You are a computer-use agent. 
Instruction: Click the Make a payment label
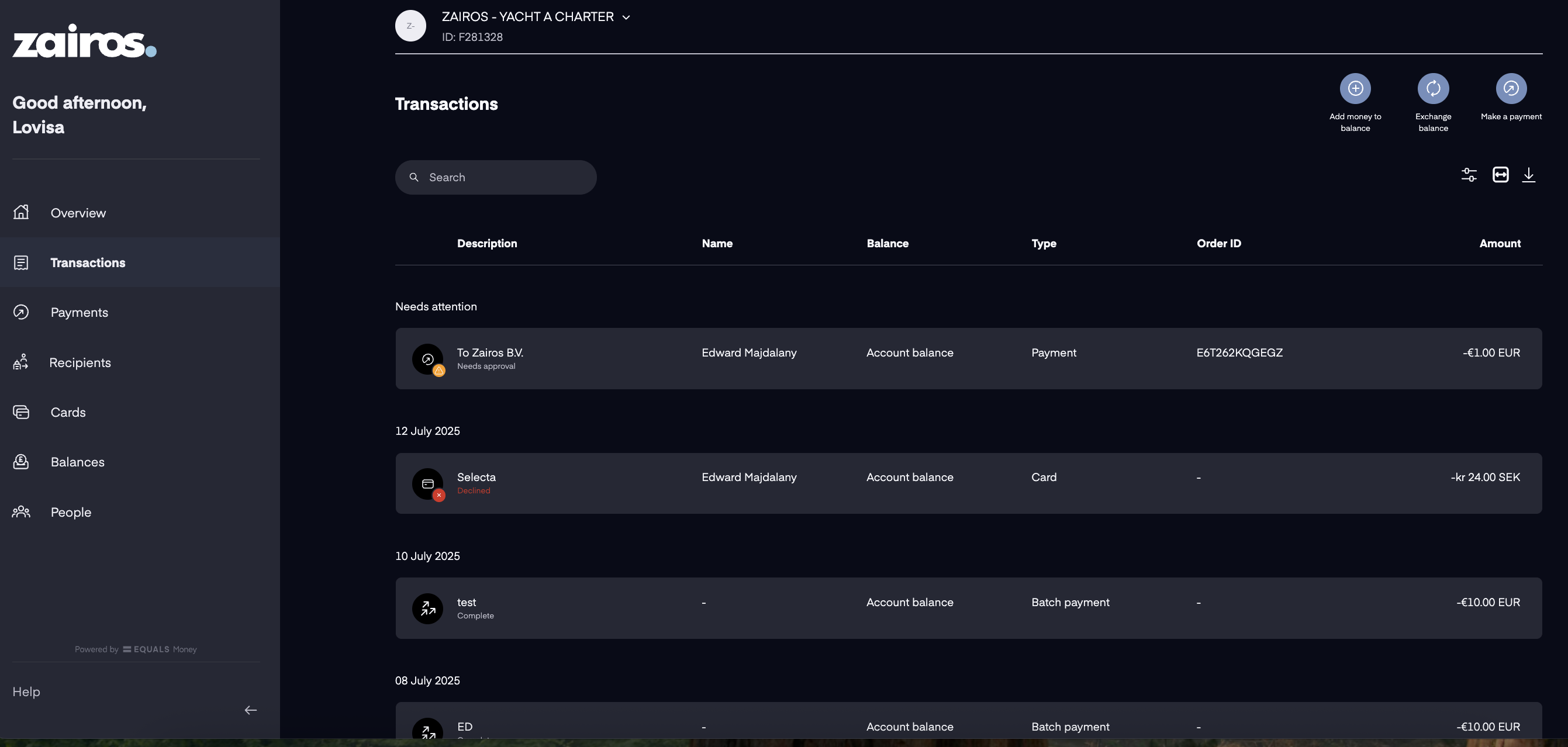(1511, 116)
